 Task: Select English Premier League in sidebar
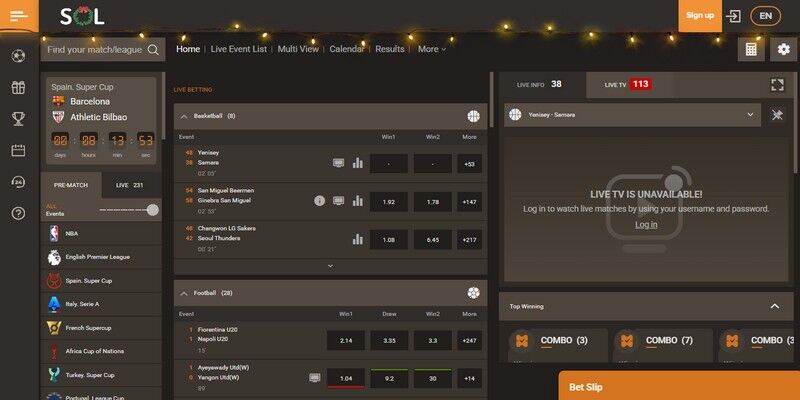pyautogui.click(x=101, y=257)
